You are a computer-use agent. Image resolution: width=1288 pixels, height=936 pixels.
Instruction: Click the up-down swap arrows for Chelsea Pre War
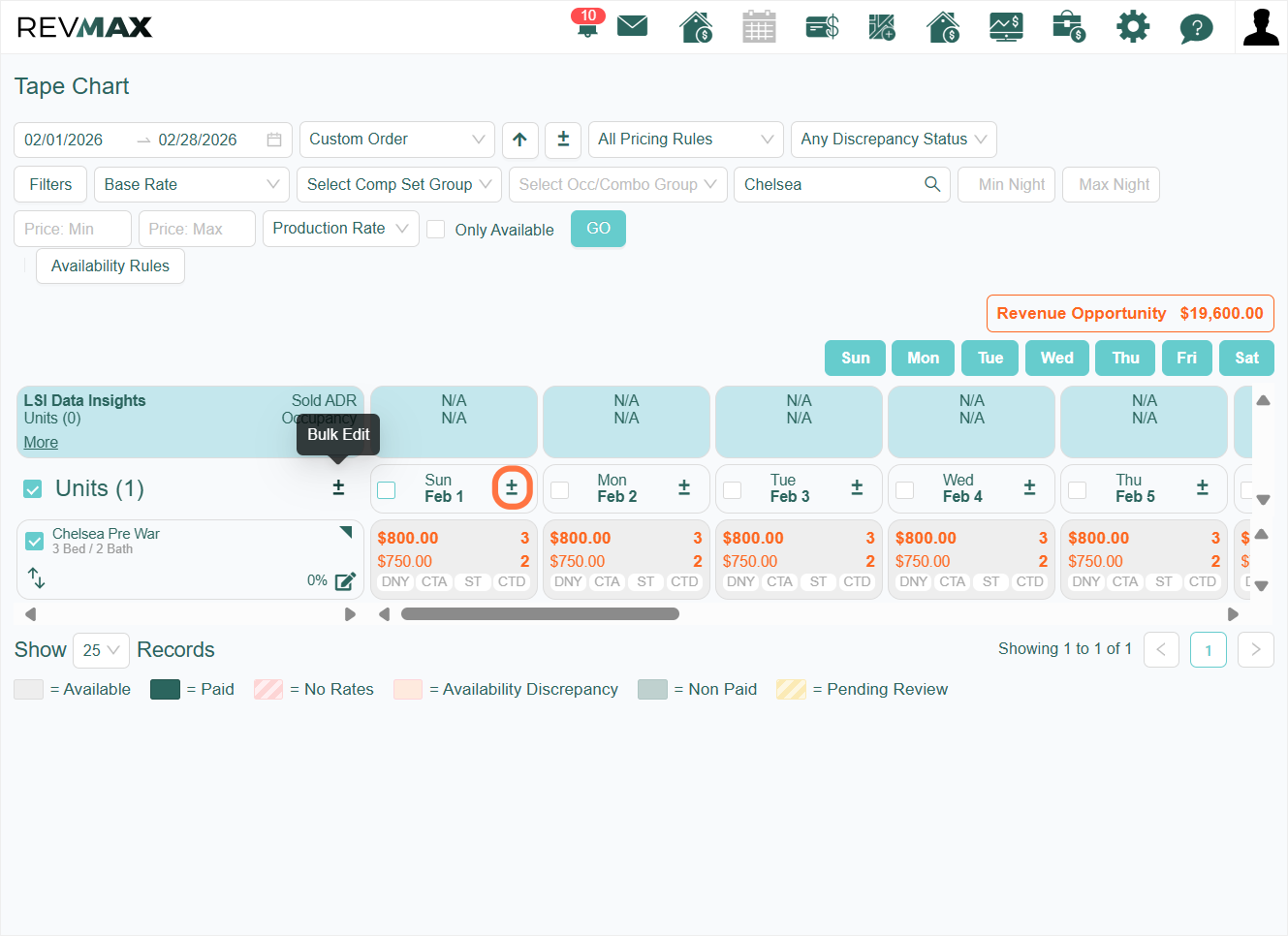[x=37, y=577]
